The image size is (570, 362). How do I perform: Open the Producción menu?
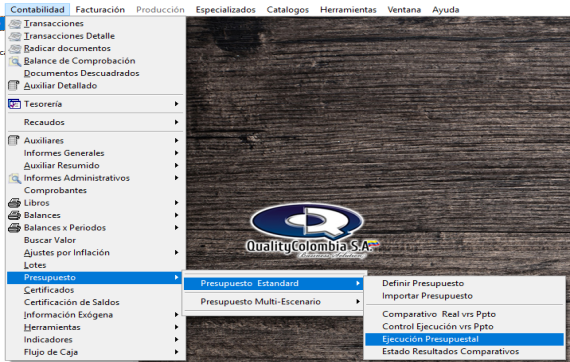click(x=160, y=9)
